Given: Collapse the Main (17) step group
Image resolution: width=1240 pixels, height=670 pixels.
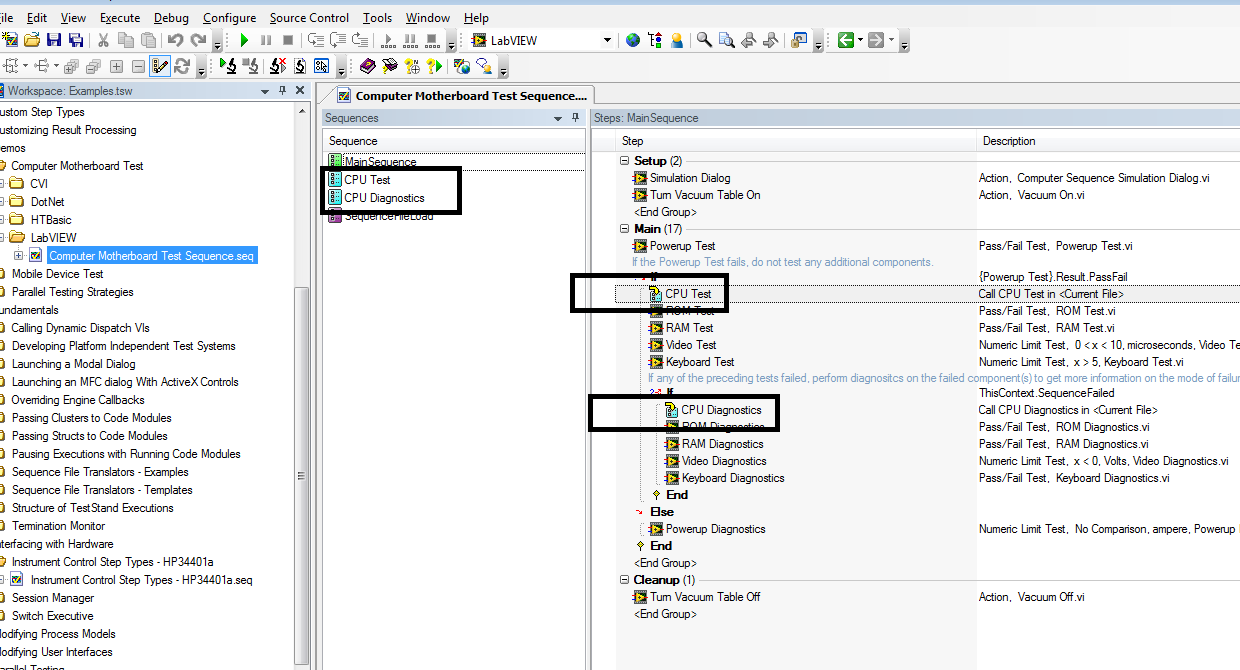Looking at the screenshot, I should pos(625,229).
